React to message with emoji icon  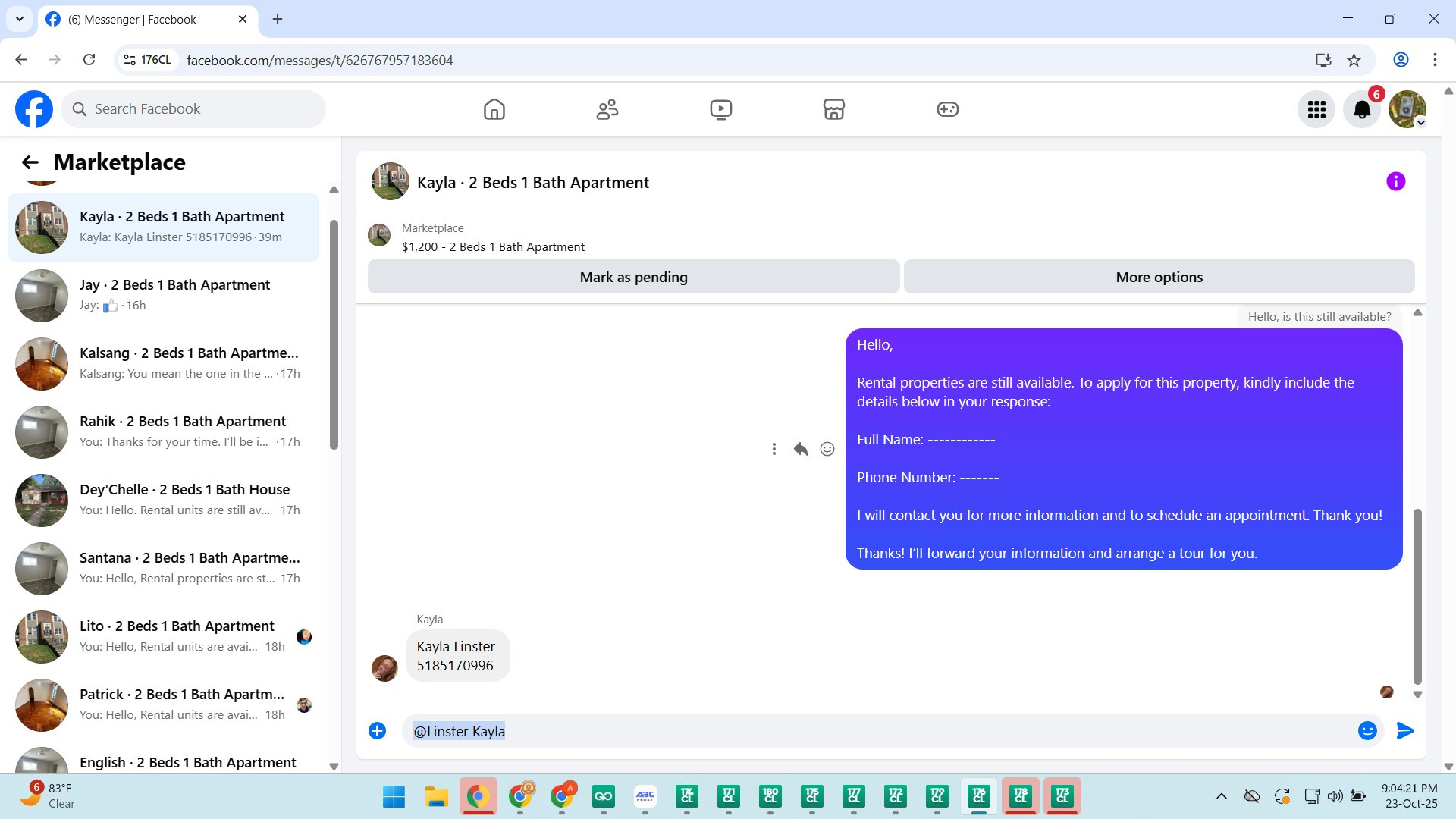(827, 449)
